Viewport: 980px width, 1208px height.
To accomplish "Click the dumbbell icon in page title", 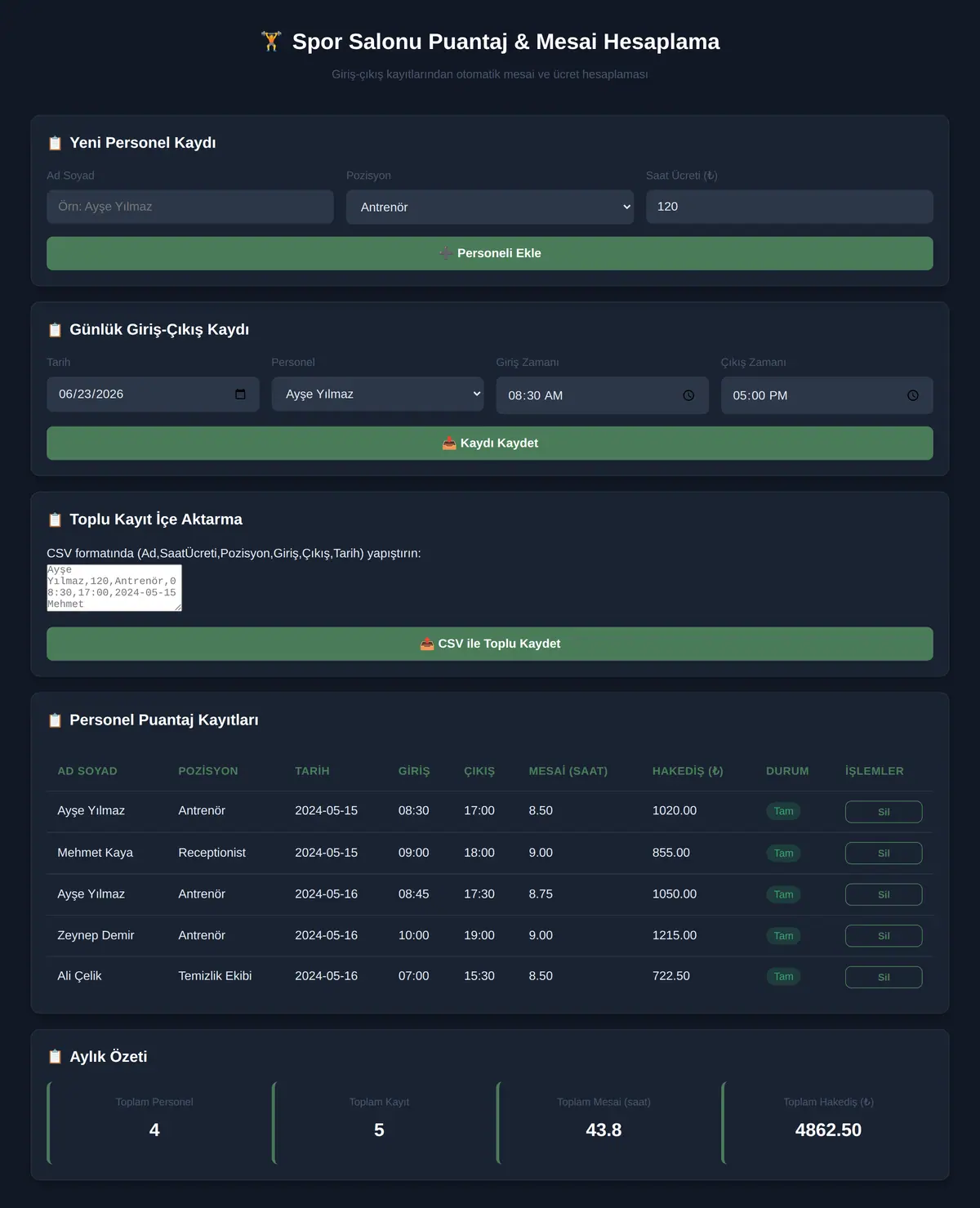I will coord(271,42).
